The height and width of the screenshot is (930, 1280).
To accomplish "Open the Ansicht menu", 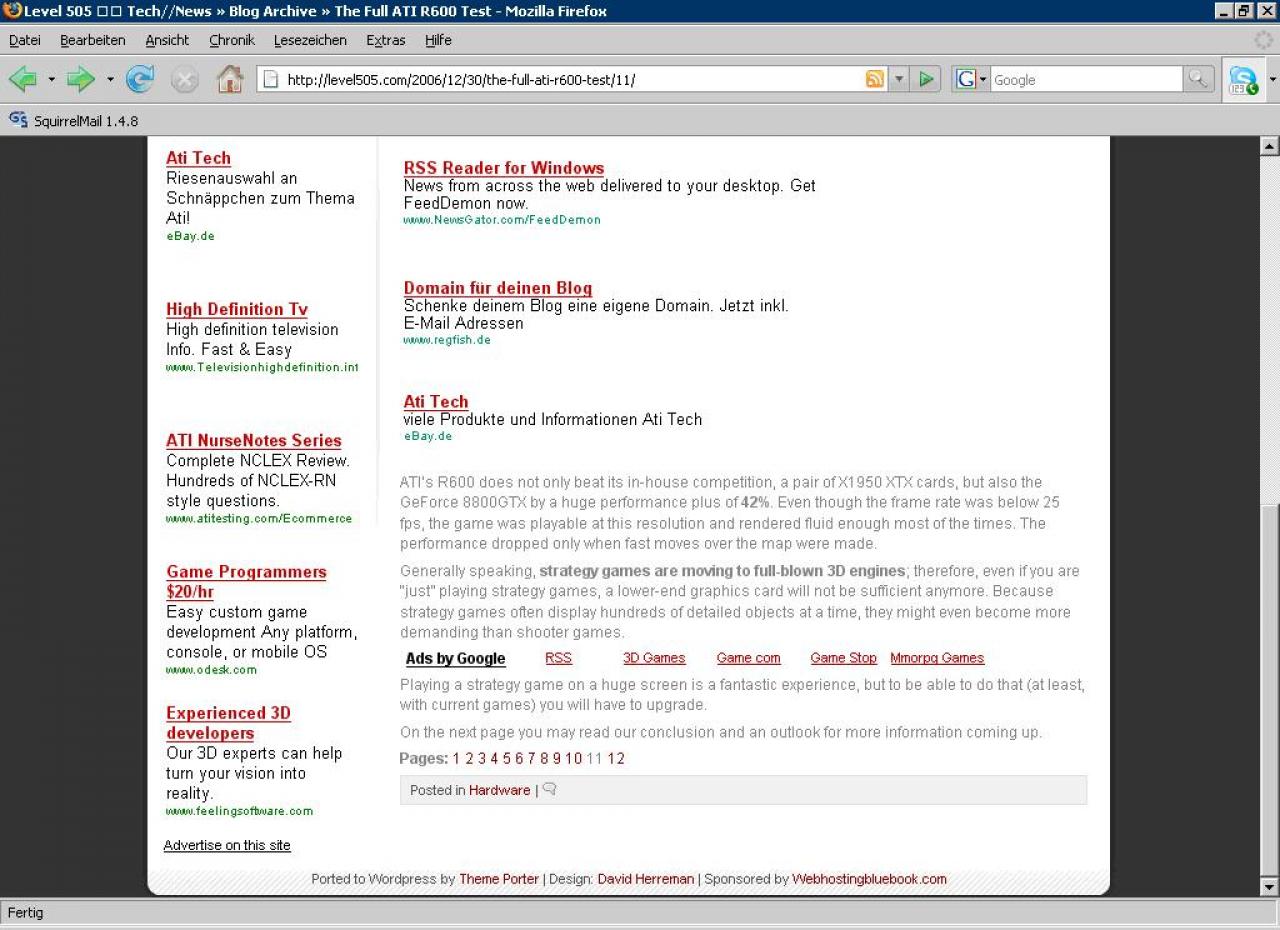I will [167, 40].
